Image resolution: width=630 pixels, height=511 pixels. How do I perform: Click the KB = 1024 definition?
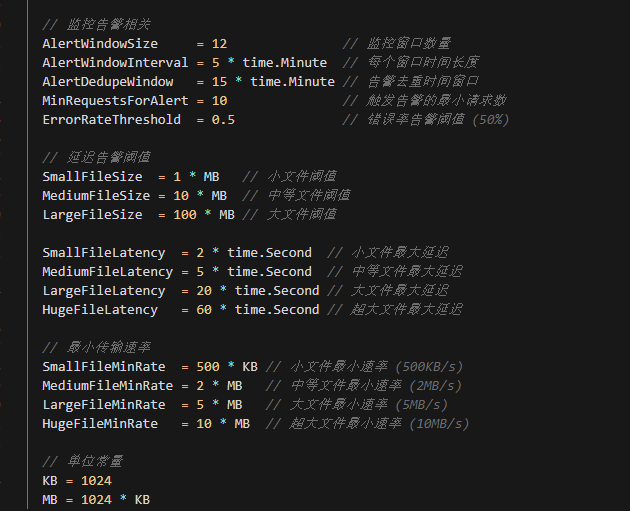click(x=77, y=480)
